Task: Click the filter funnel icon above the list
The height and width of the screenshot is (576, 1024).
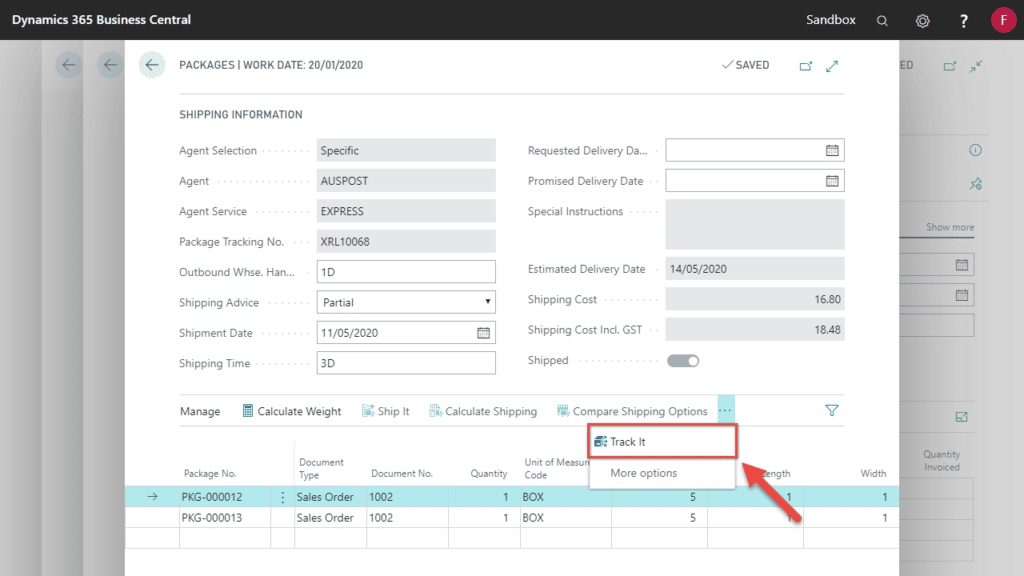Action: (831, 410)
